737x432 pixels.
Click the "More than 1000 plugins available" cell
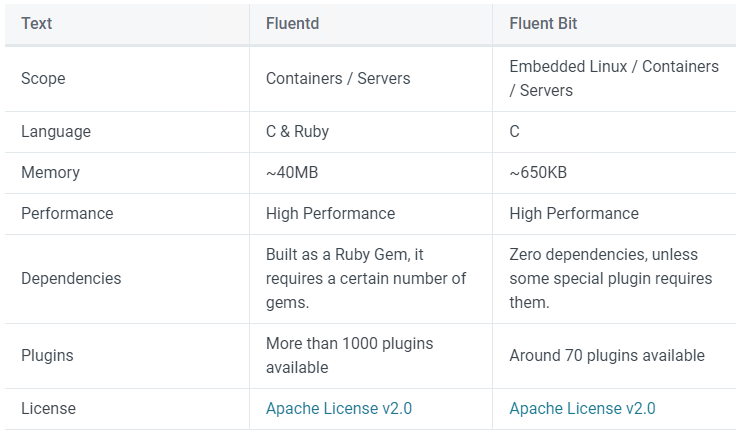[349, 355]
